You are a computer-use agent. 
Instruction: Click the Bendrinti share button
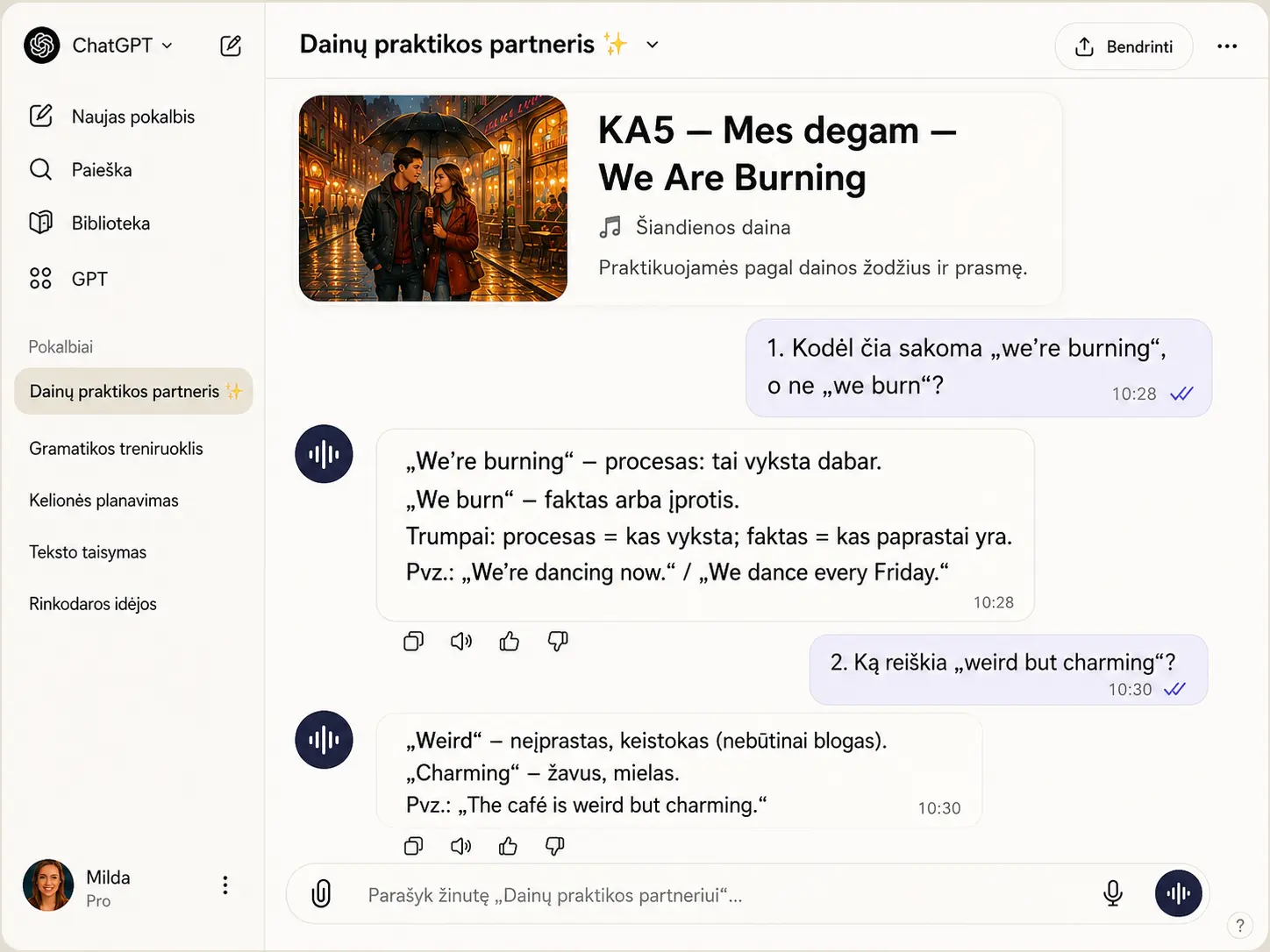tap(1124, 46)
